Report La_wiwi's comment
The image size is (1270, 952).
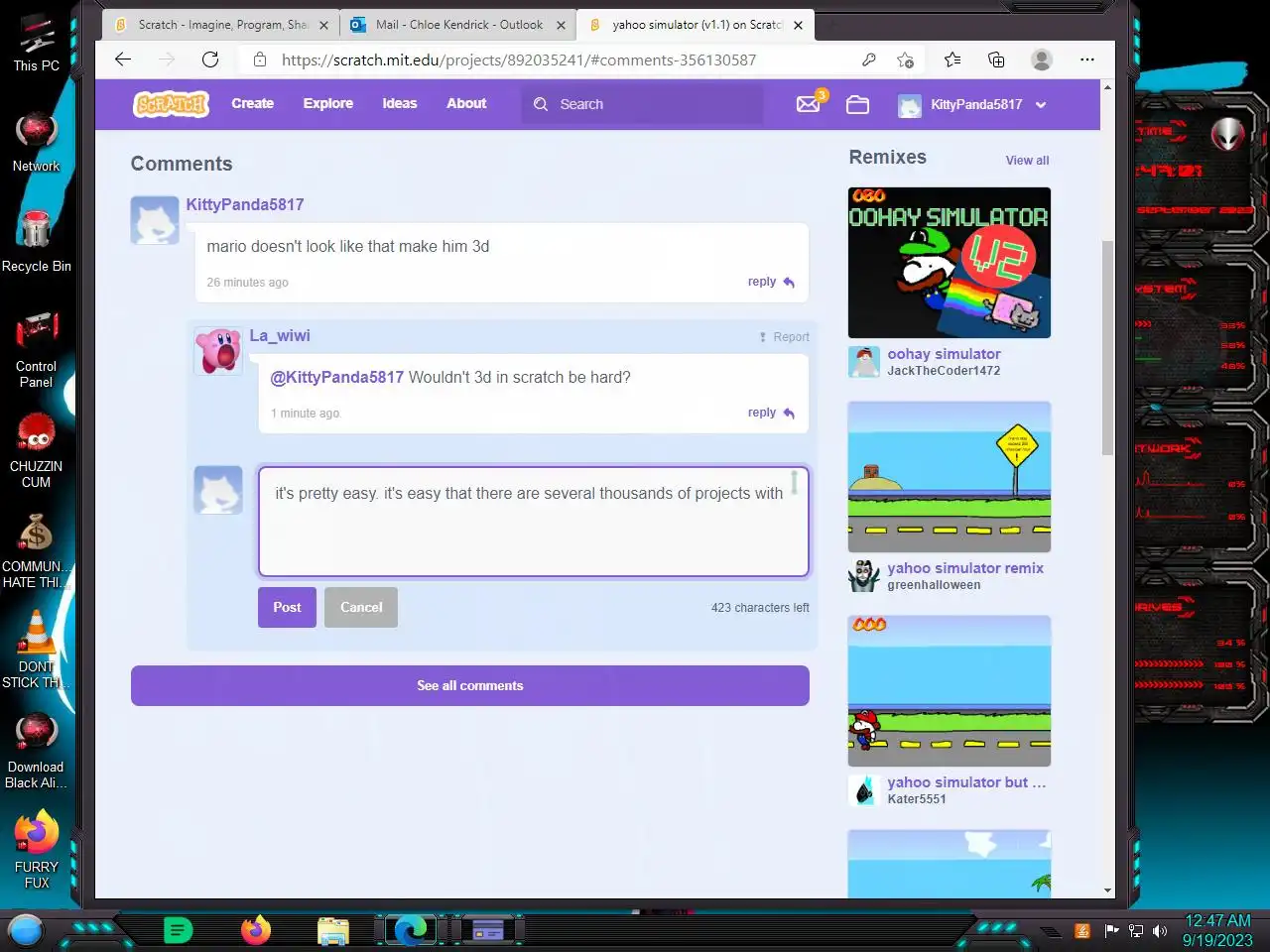click(785, 337)
